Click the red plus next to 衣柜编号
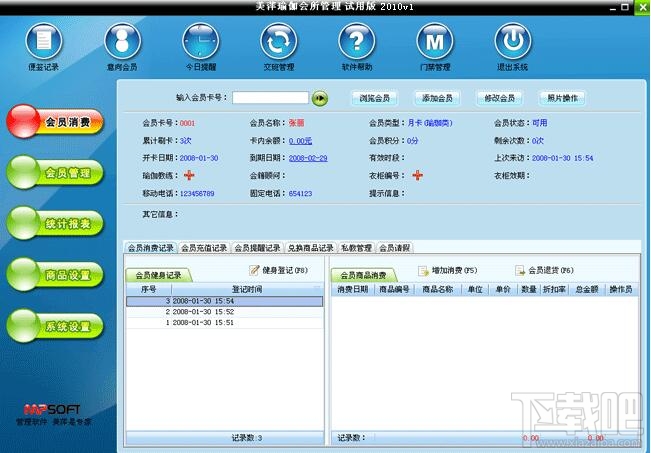The height and width of the screenshot is (453, 651). pos(417,175)
